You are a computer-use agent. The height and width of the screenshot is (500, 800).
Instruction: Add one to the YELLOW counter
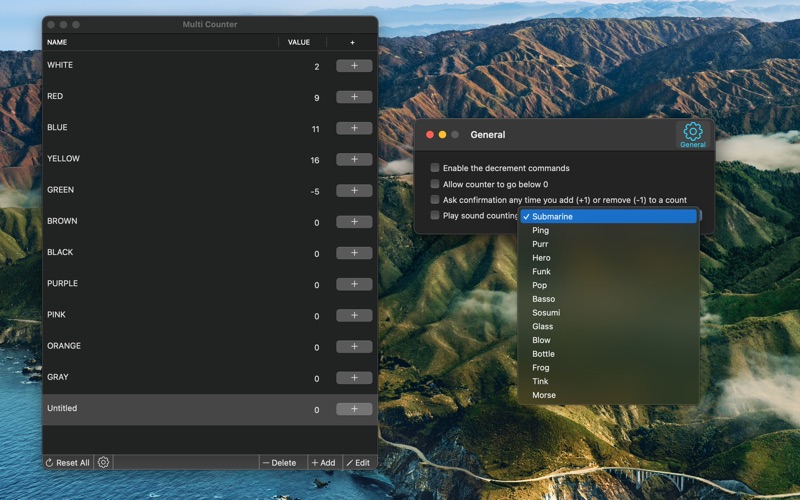tap(354, 159)
